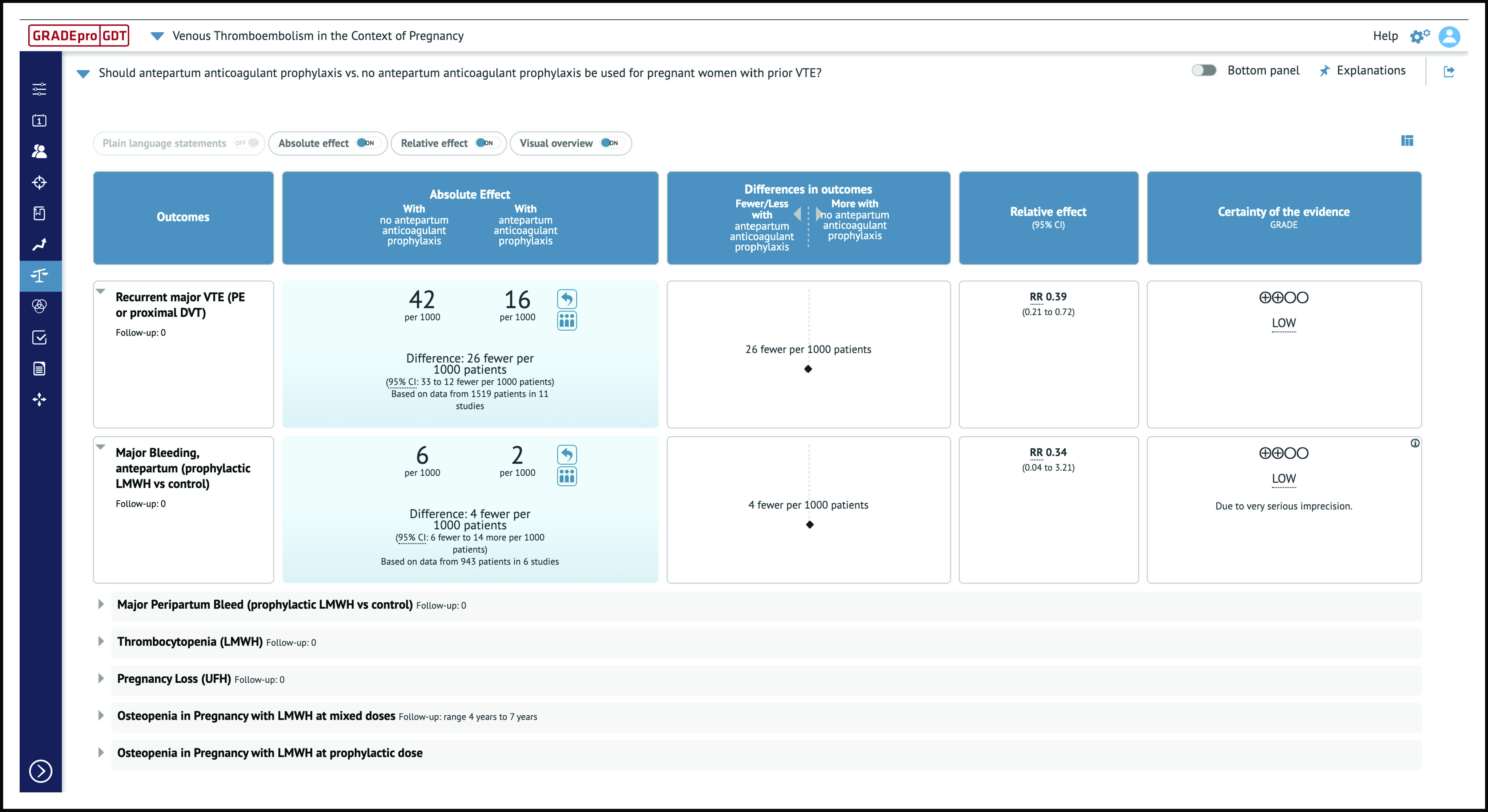The height and width of the screenshot is (812, 1488).
Task: Click the '2 per 1000' value
Action: (x=517, y=461)
